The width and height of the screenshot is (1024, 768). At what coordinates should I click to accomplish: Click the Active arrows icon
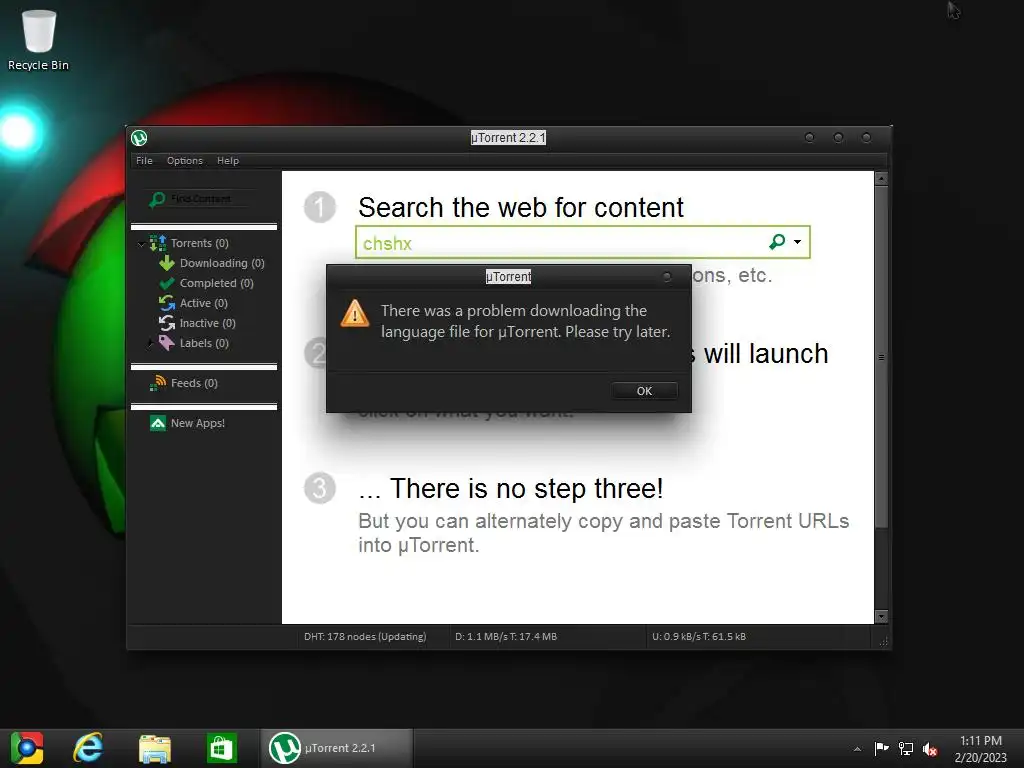tap(167, 303)
